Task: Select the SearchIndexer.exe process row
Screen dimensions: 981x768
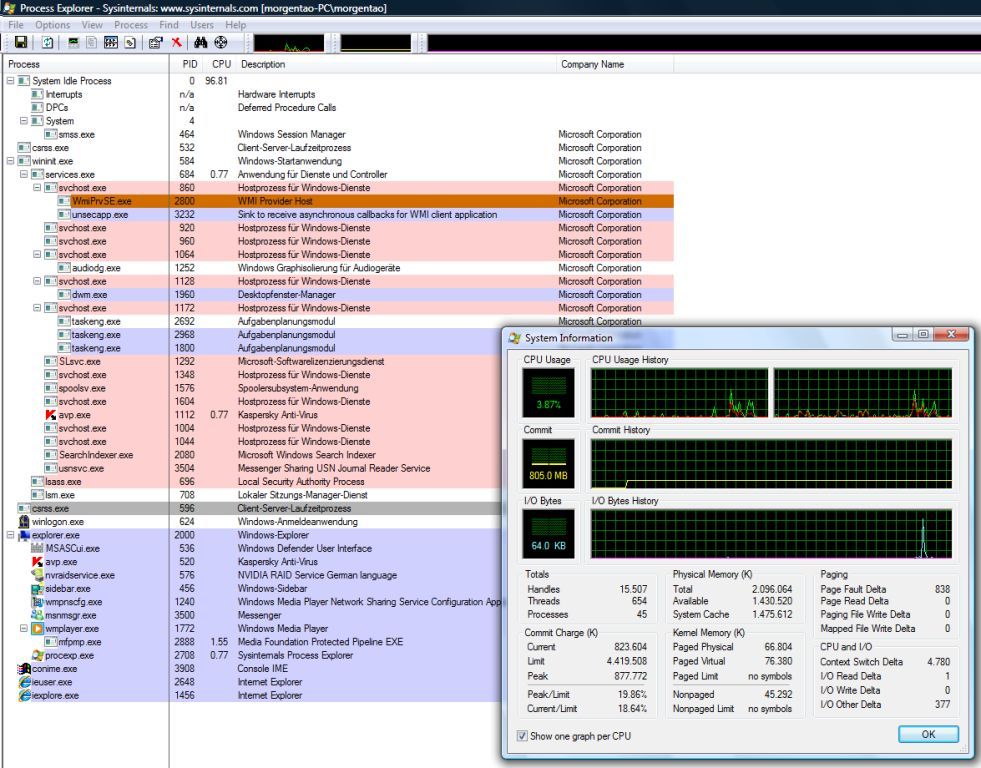Action: [253, 455]
